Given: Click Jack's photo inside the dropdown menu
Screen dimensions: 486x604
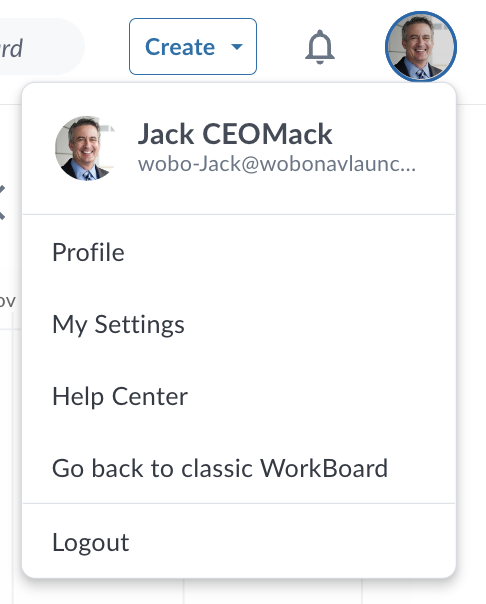Looking at the screenshot, I should coord(85,148).
